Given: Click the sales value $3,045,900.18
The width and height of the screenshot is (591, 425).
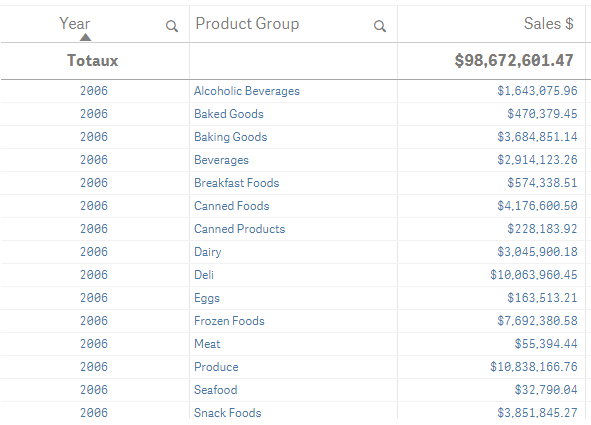Looking at the screenshot, I should 537,252.
